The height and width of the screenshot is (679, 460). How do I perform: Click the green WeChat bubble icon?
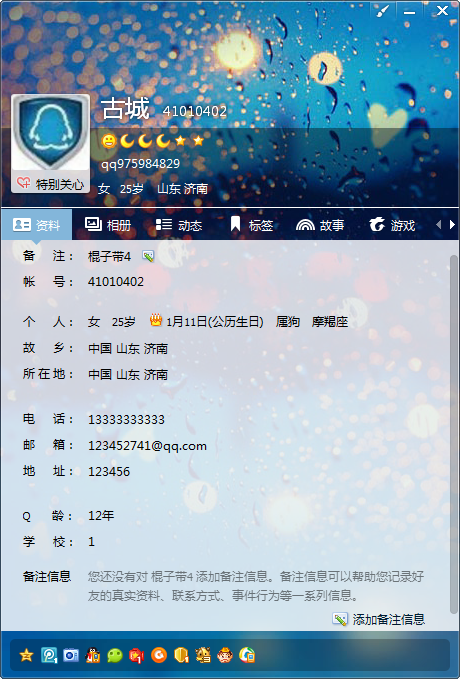pyautogui.click(x=115, y=655)
